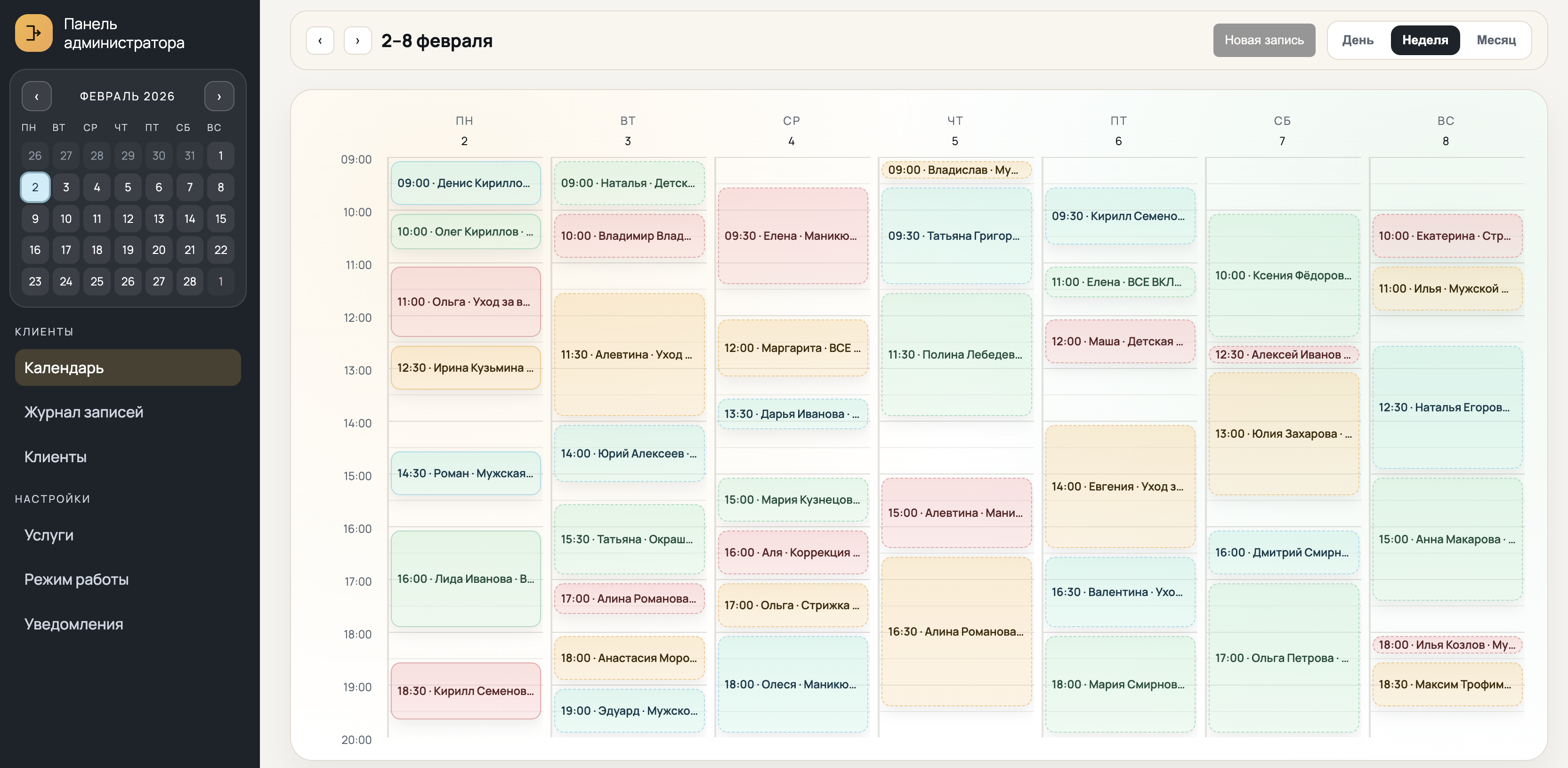Open 16:30 Алина Романова Thursday appointment
1568x768 pixels.
pos(956,631)
